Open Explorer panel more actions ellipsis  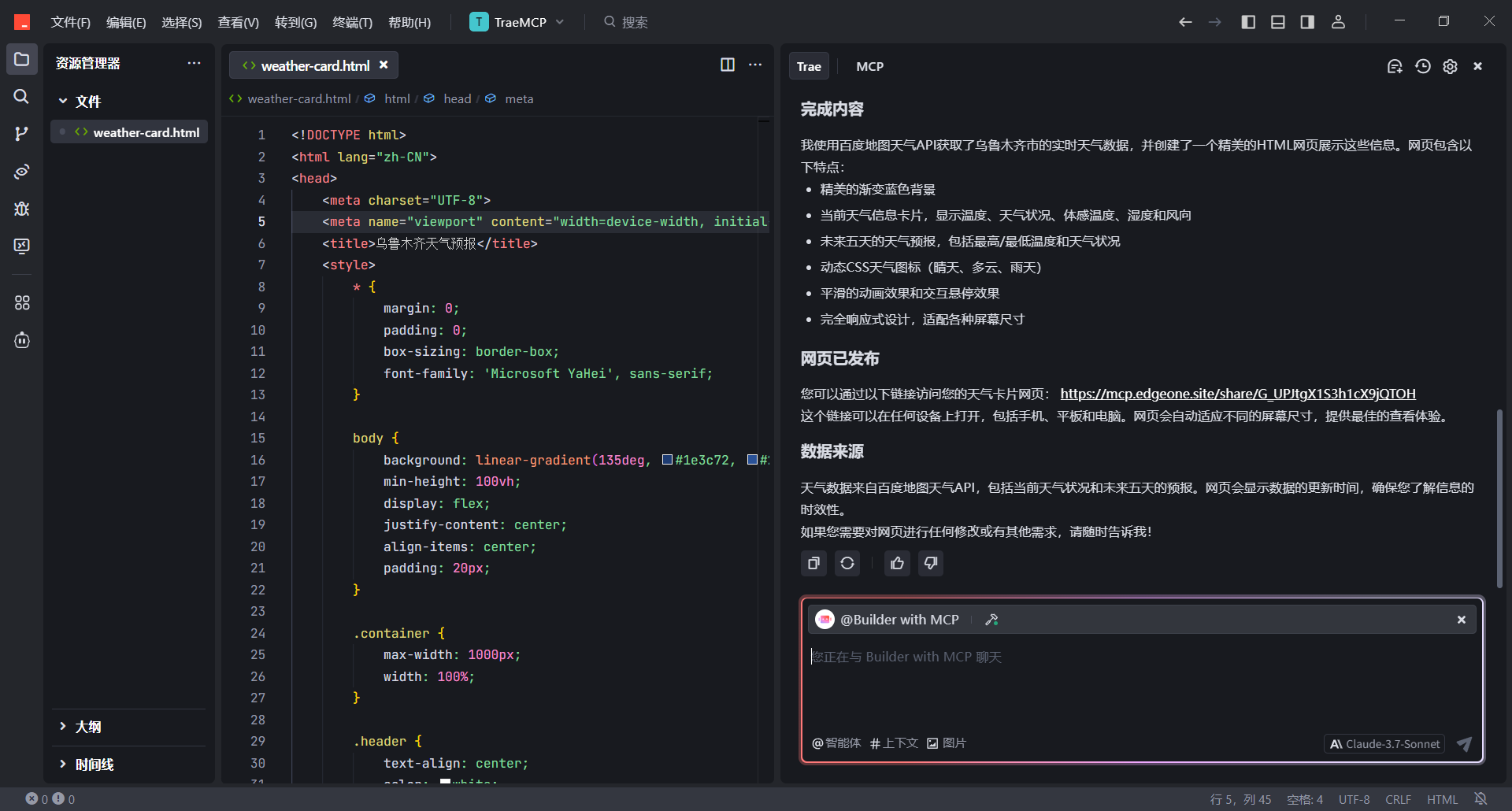point(194,63)
